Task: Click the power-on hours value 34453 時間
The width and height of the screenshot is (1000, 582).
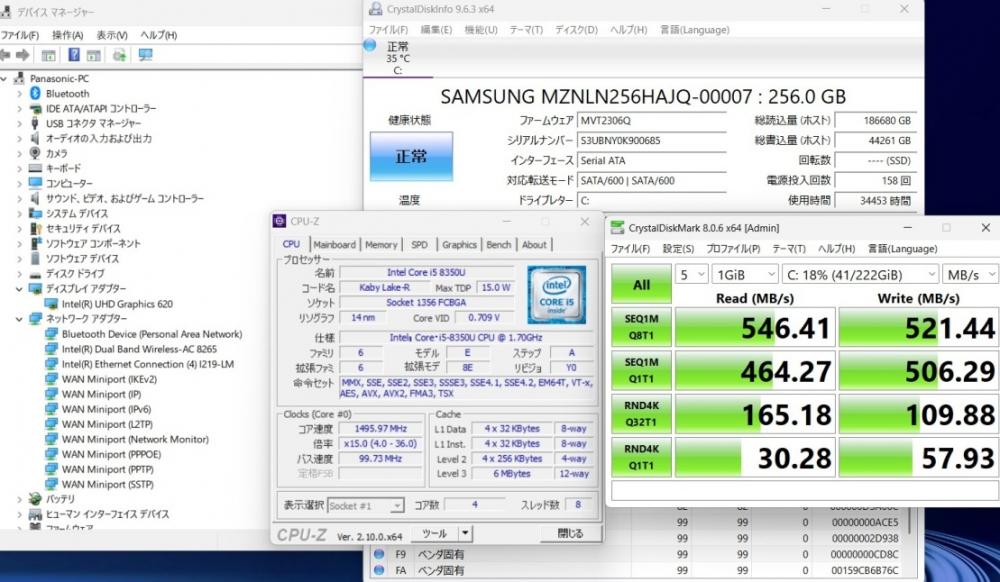Action: click(876, 200)
